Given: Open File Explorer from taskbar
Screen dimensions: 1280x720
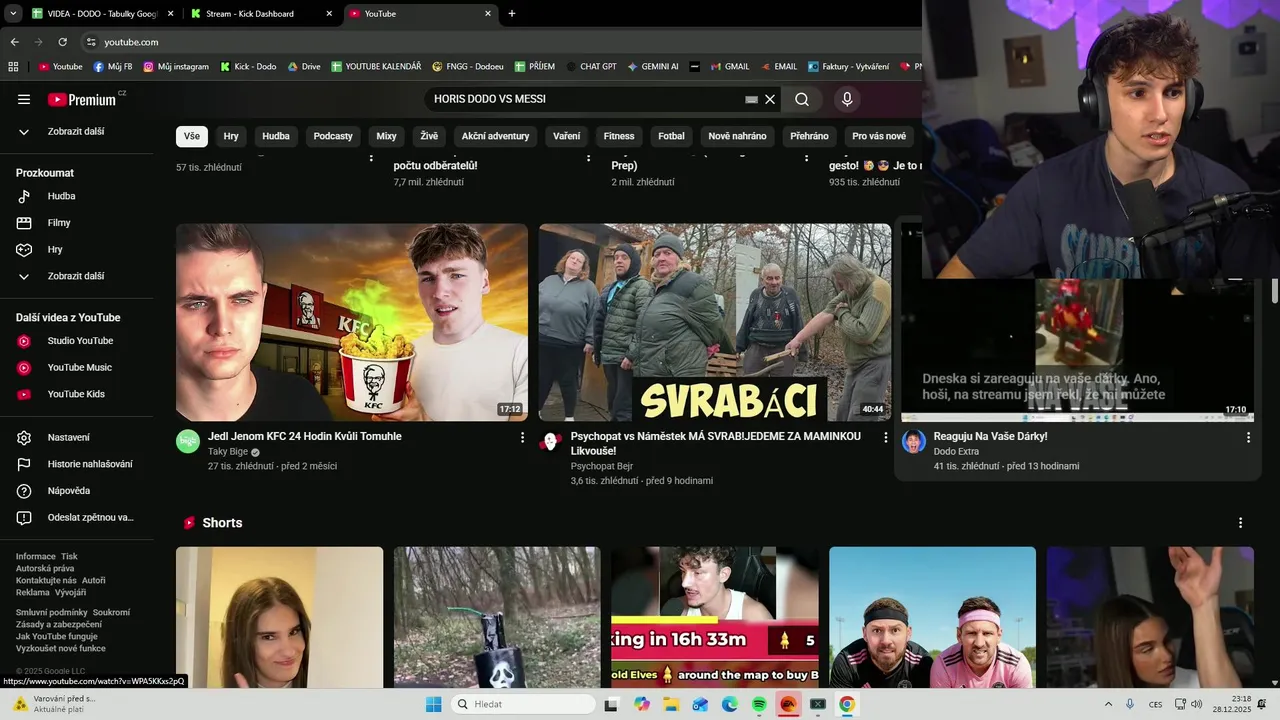Looking at the screenshot, I should point(671,704).
